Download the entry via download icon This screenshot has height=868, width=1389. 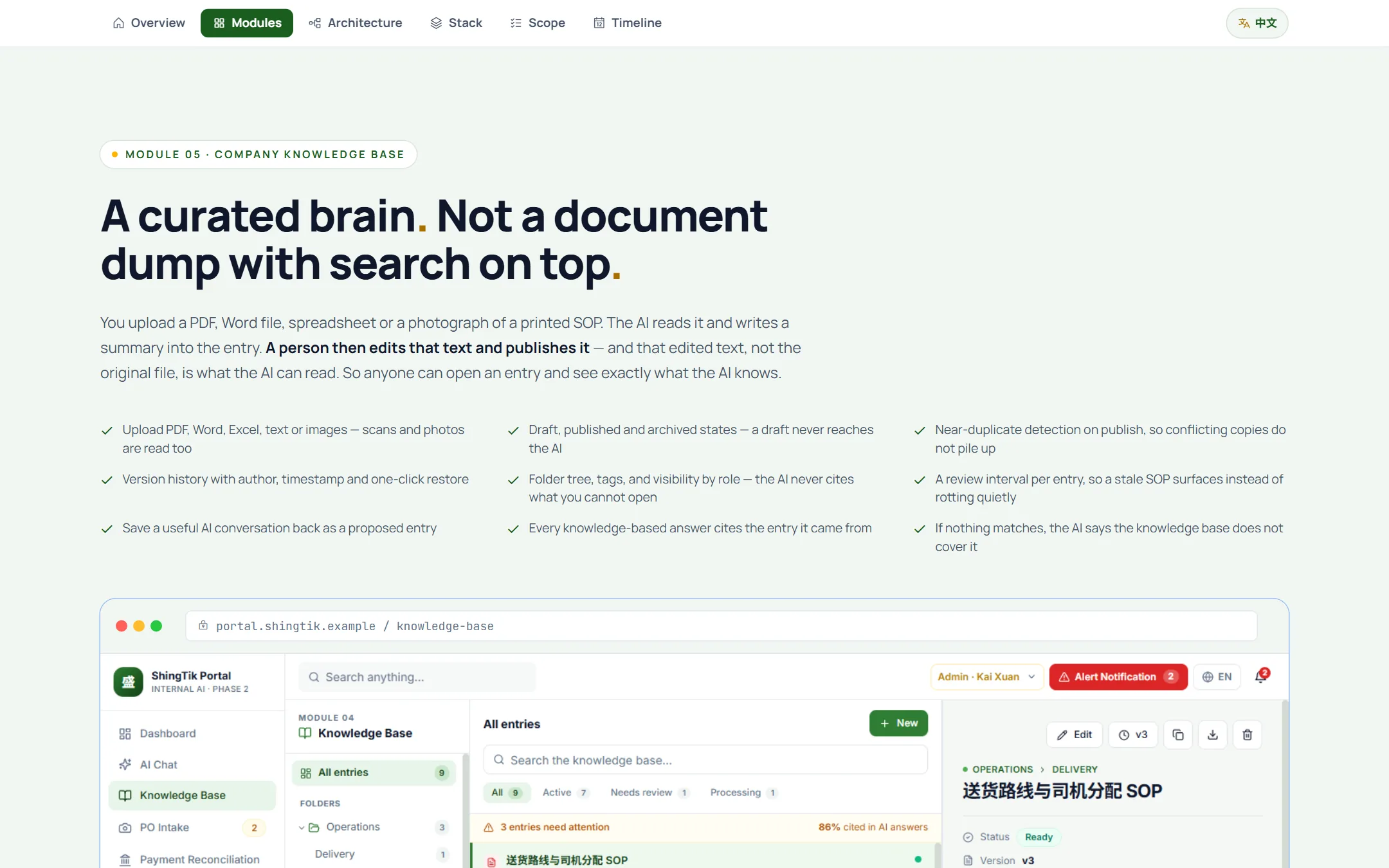[1213, 735]
